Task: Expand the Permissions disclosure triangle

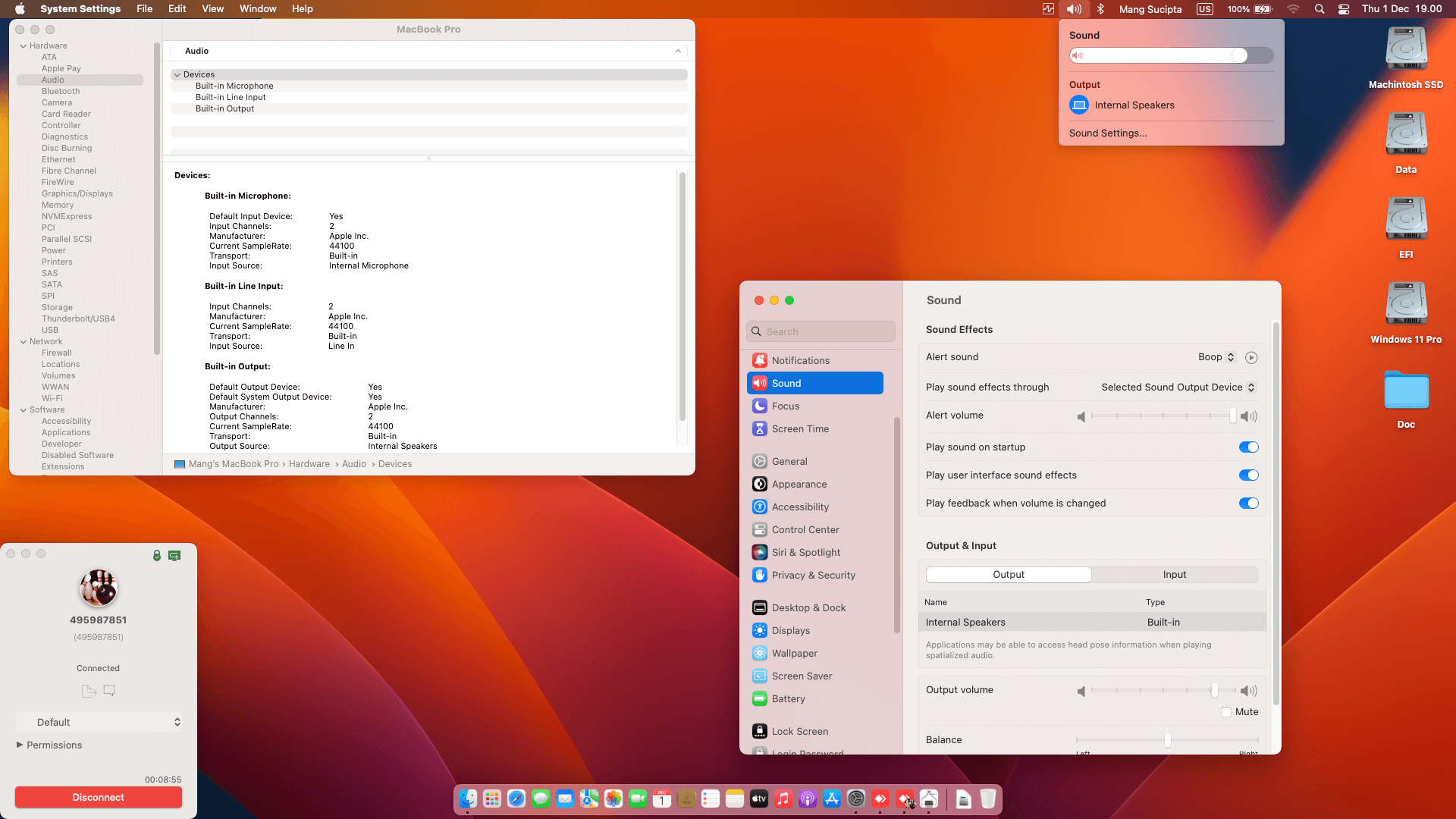Action: point(20,745)
